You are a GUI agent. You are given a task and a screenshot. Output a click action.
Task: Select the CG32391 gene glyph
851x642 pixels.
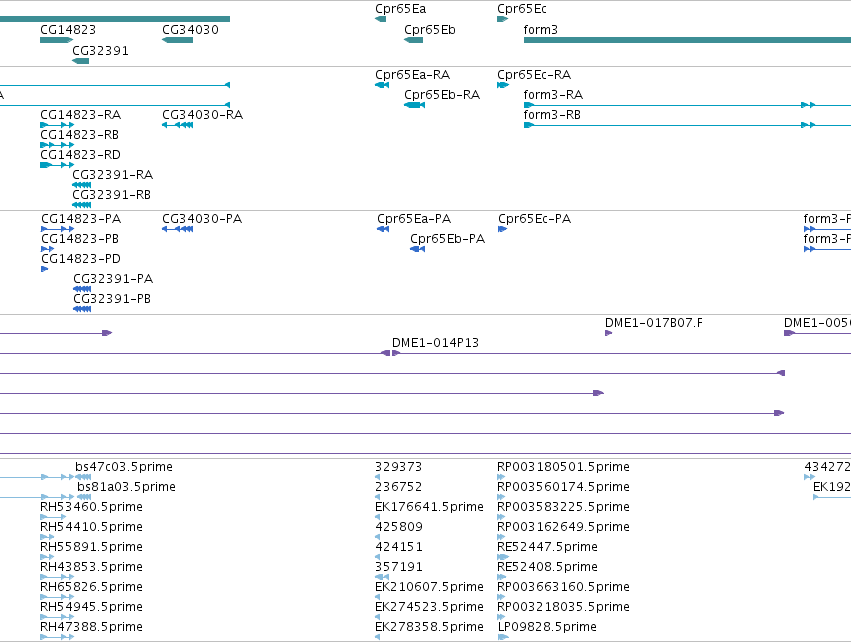pyautogui.click(x=80, y=61)
